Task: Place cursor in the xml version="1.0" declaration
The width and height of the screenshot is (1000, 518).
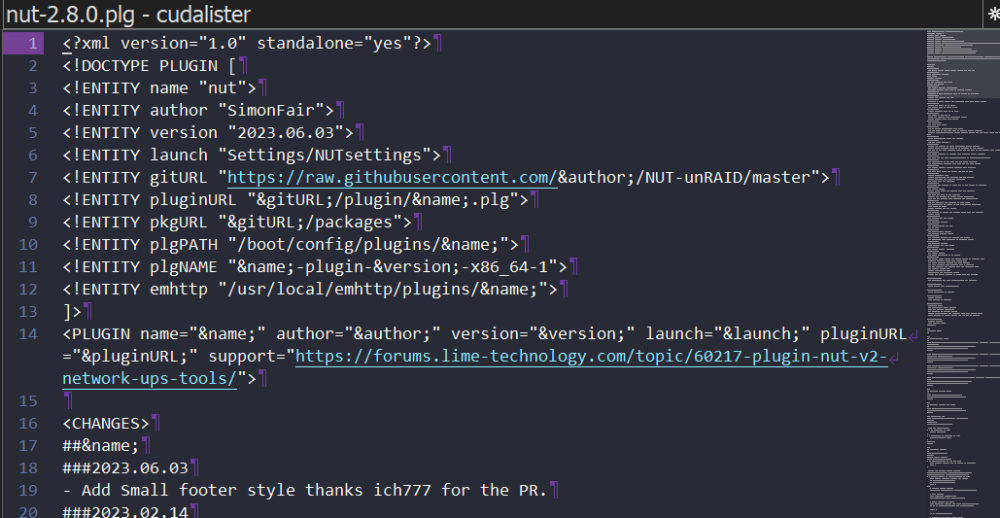Action: [247, 43]
